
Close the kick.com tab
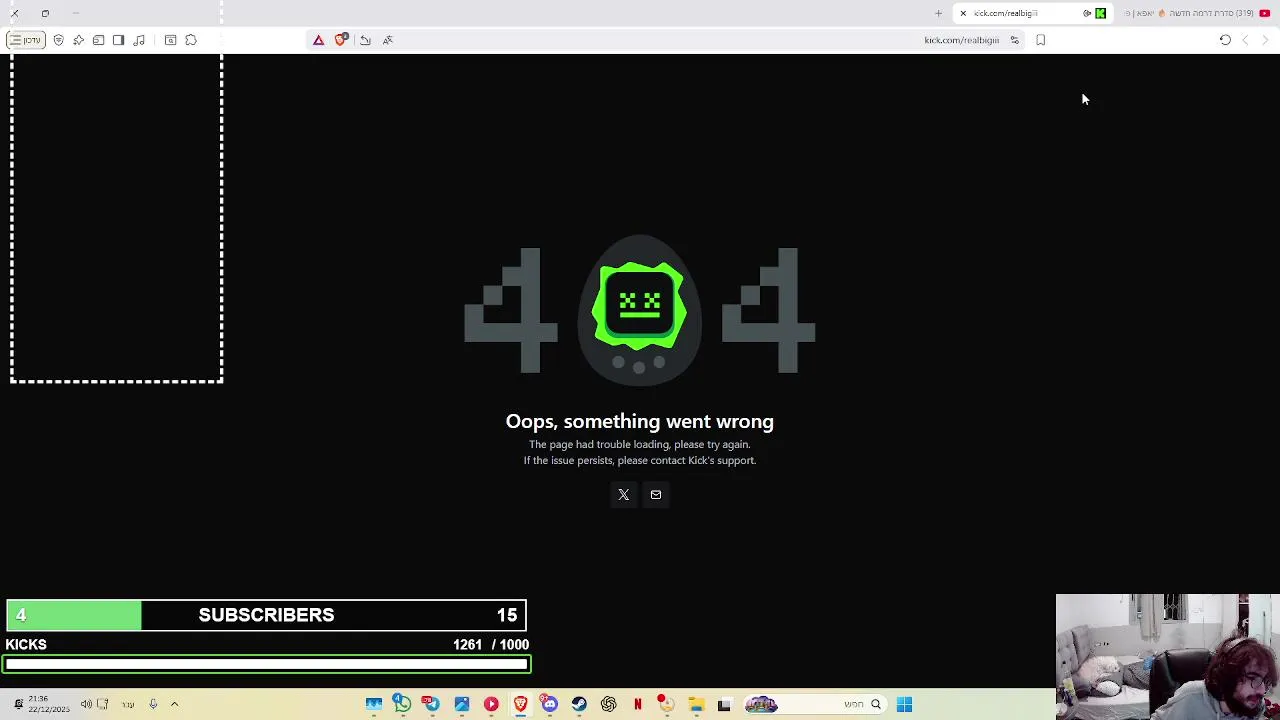tap(963, 13)
